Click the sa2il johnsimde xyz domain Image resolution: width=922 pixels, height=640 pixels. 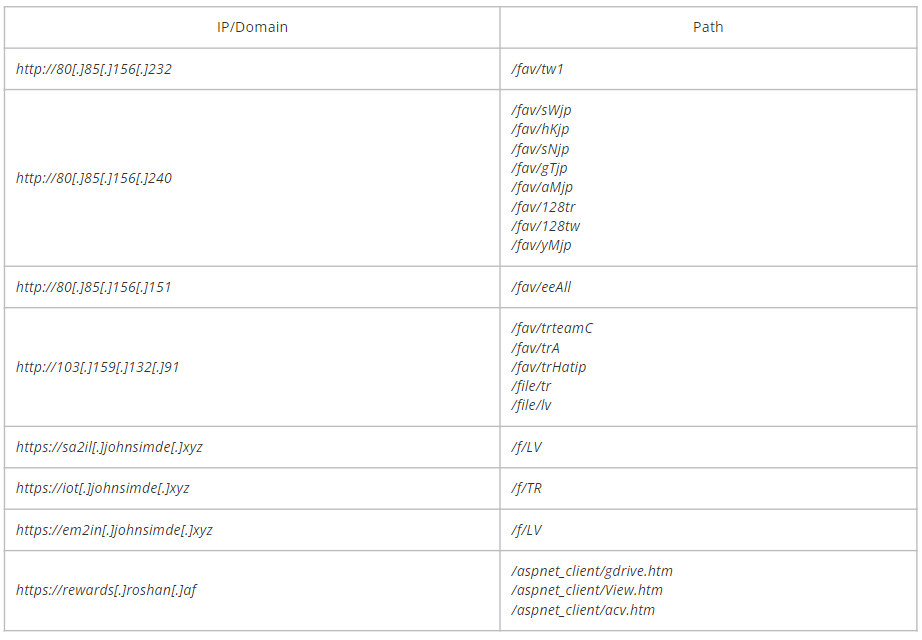pos(109,447)
